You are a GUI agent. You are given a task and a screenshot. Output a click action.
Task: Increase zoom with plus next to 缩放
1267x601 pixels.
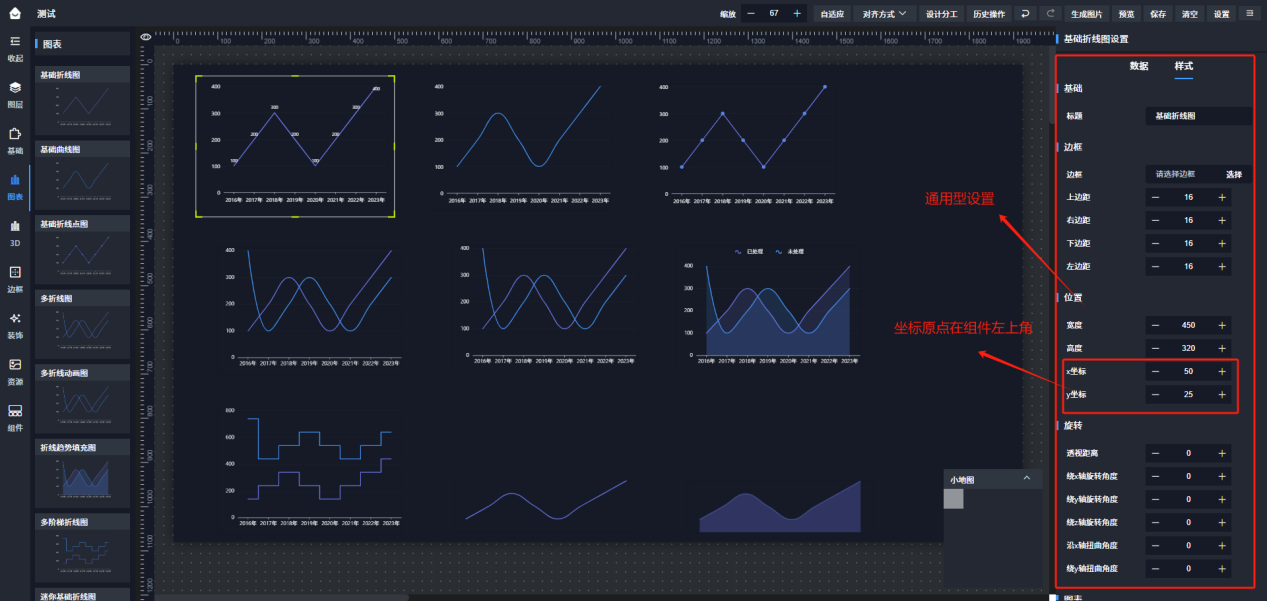(797, 14)
